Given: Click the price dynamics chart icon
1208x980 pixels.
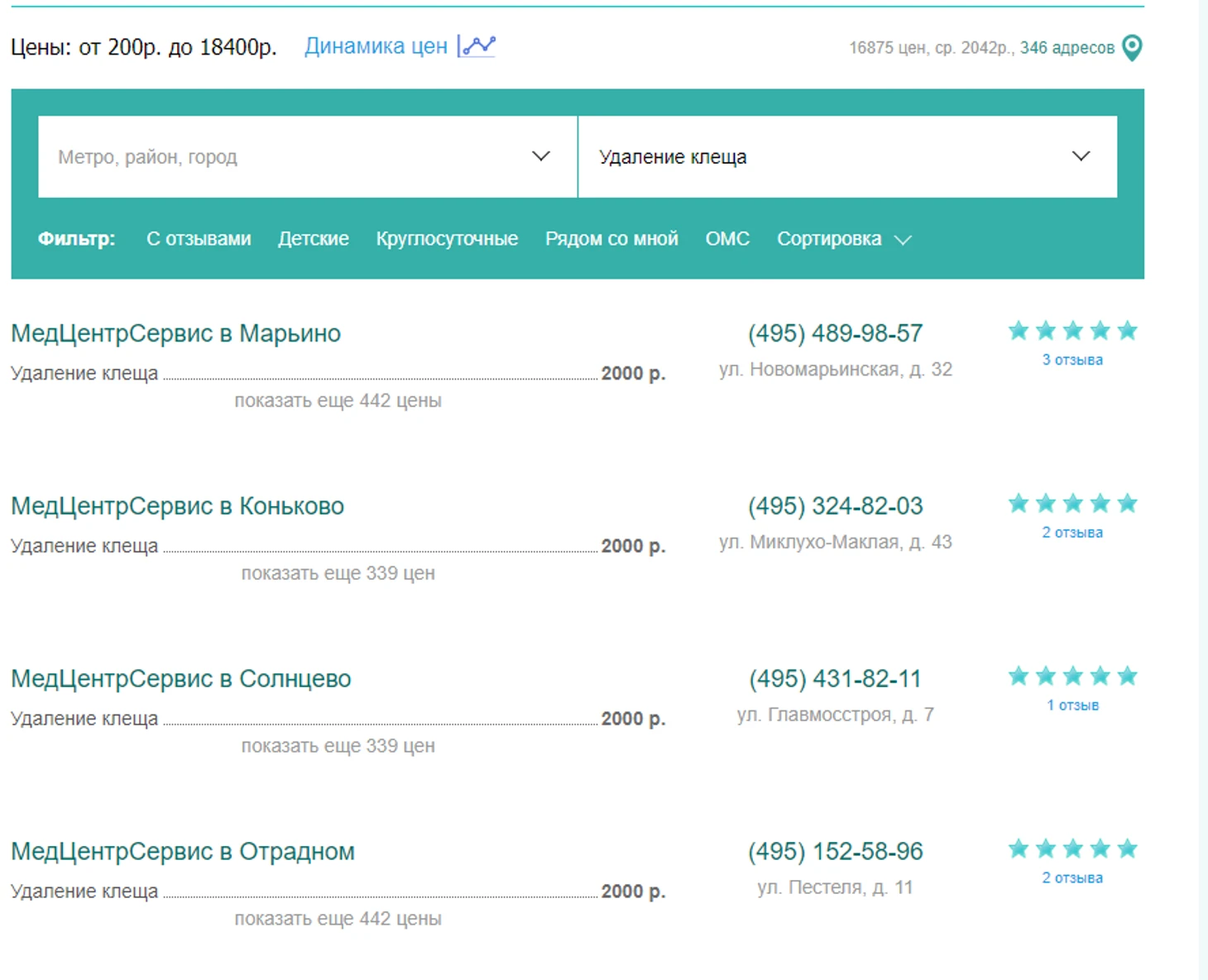Looking at the screenshot, I should (477, 46).
